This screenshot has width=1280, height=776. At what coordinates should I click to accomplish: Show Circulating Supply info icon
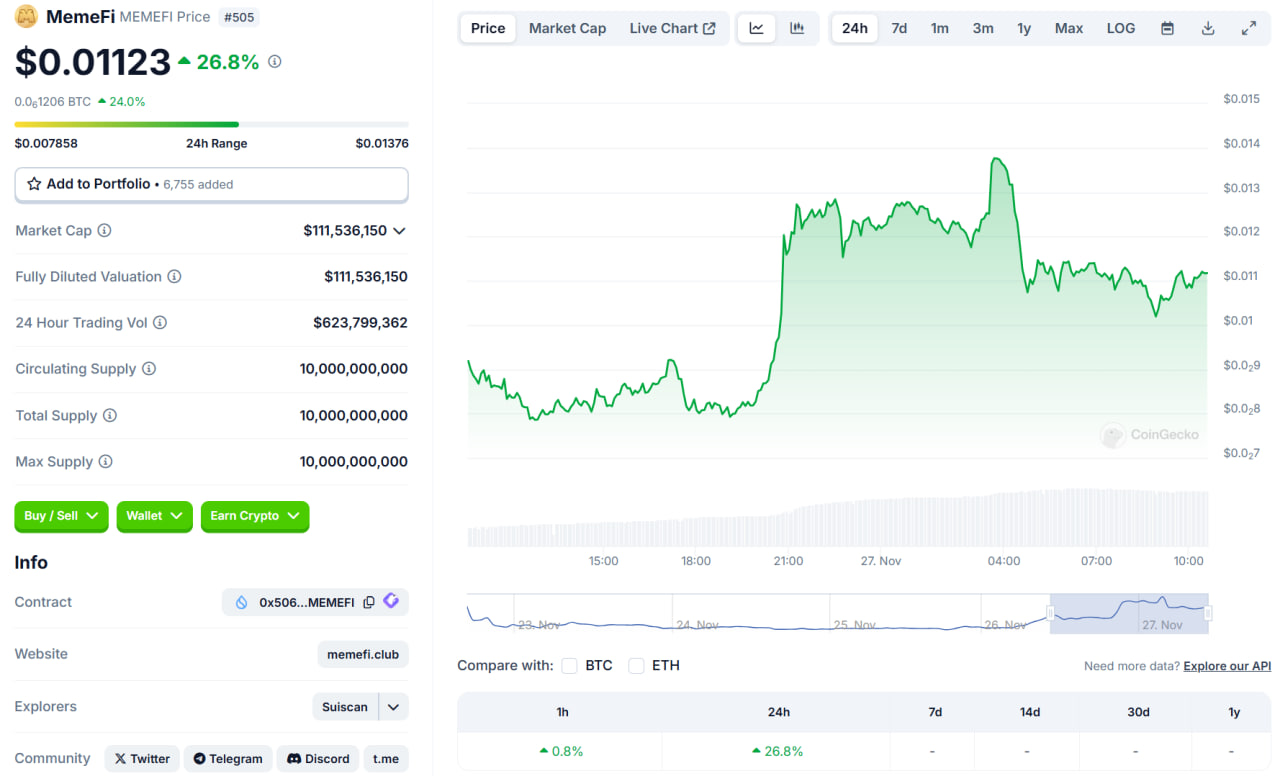tap(149, 368)
